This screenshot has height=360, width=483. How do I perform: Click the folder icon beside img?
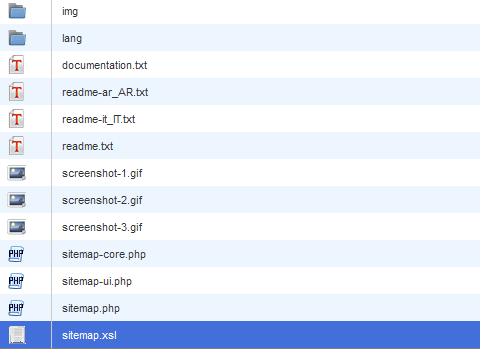tap(17, 11)
